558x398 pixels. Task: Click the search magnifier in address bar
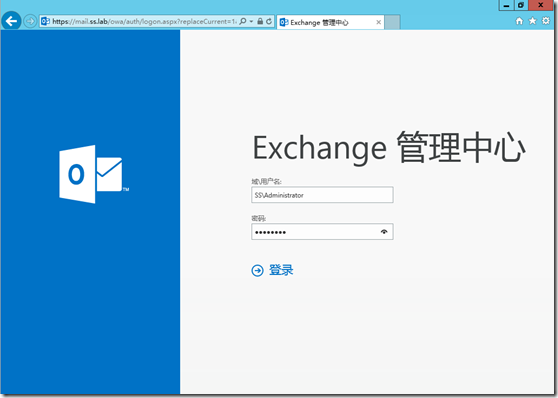[x=243, y=21]
